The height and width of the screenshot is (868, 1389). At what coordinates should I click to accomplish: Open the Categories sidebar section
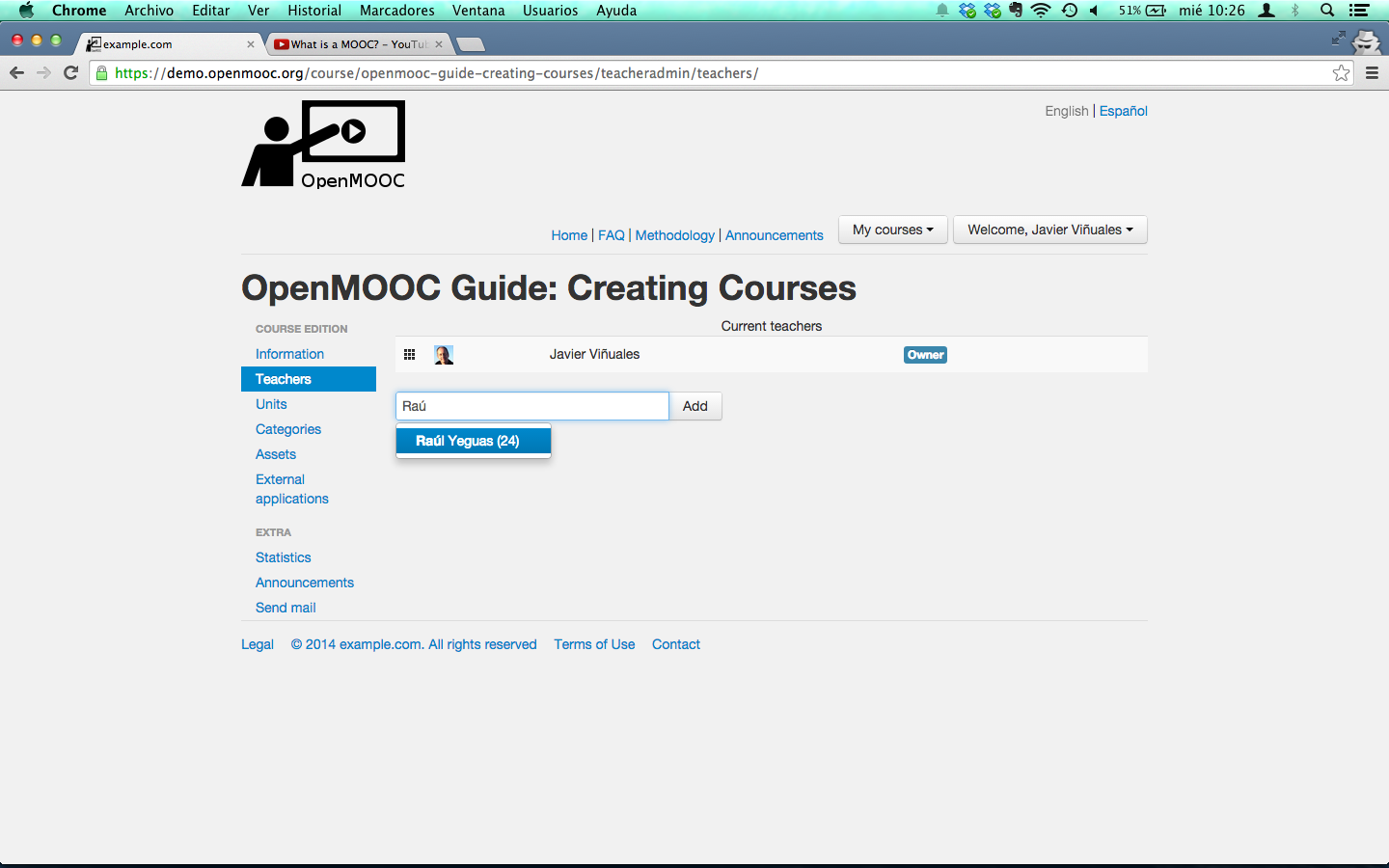288,429
